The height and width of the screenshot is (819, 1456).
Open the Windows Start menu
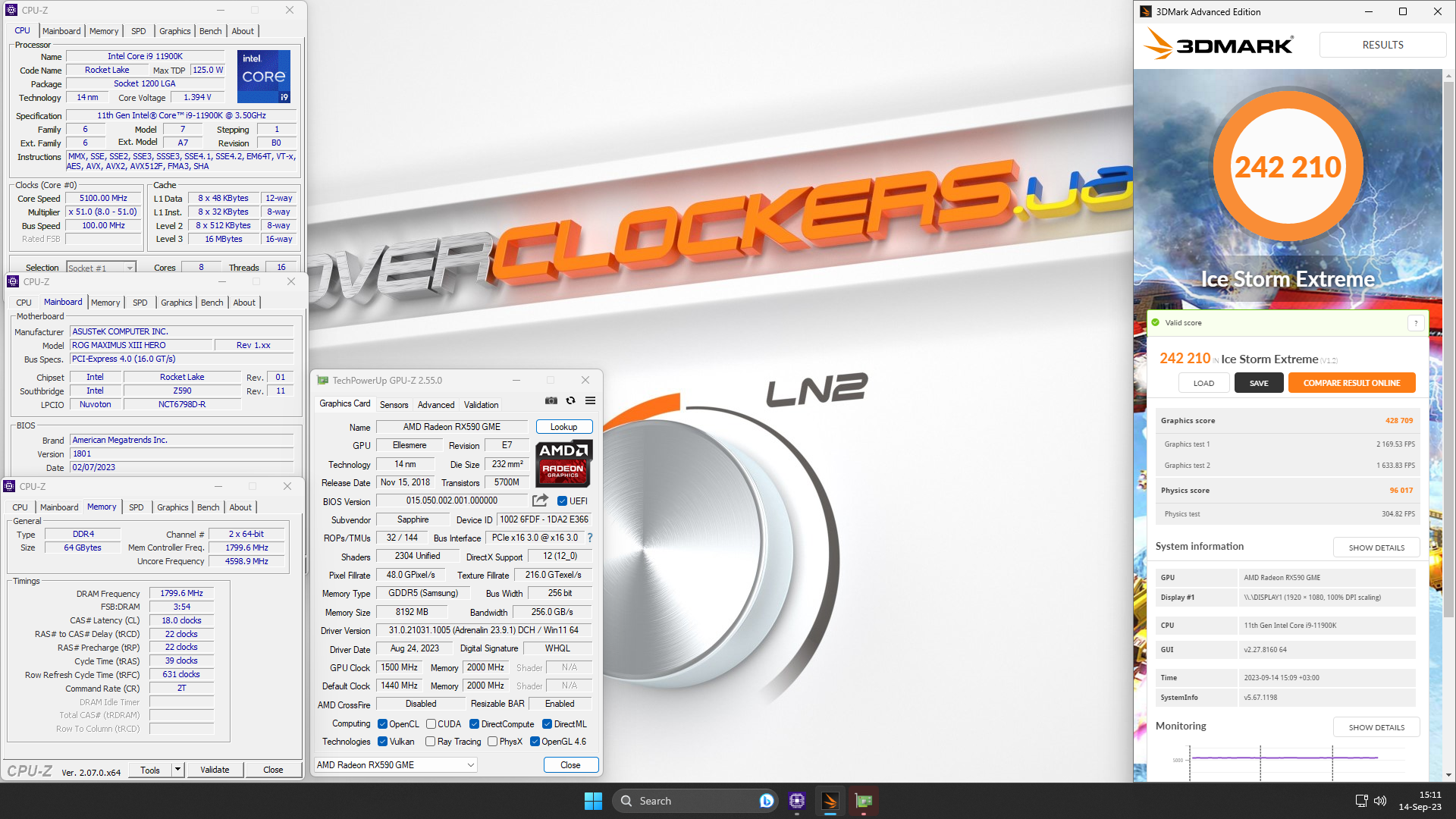pos(593,801)
